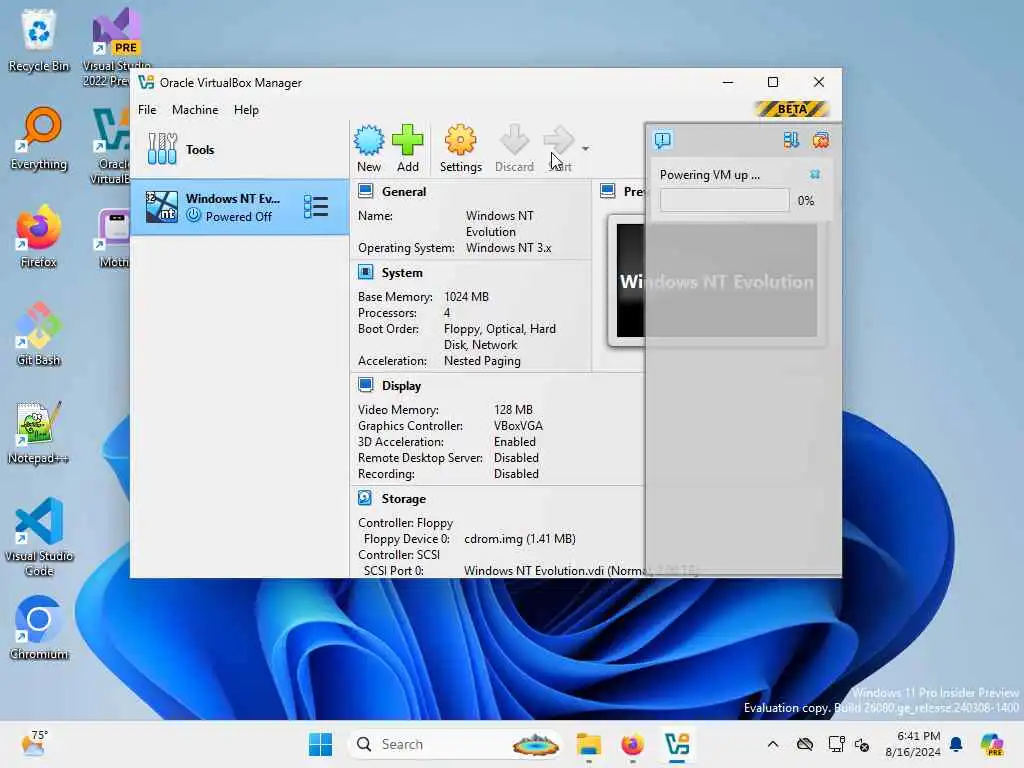Open the VM list menu icon

point(316,207)
